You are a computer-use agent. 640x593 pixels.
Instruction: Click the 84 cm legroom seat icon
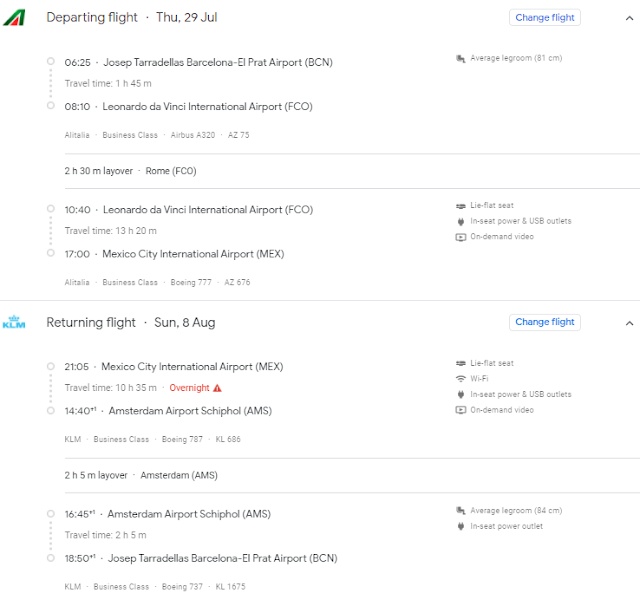coord(460,510)
